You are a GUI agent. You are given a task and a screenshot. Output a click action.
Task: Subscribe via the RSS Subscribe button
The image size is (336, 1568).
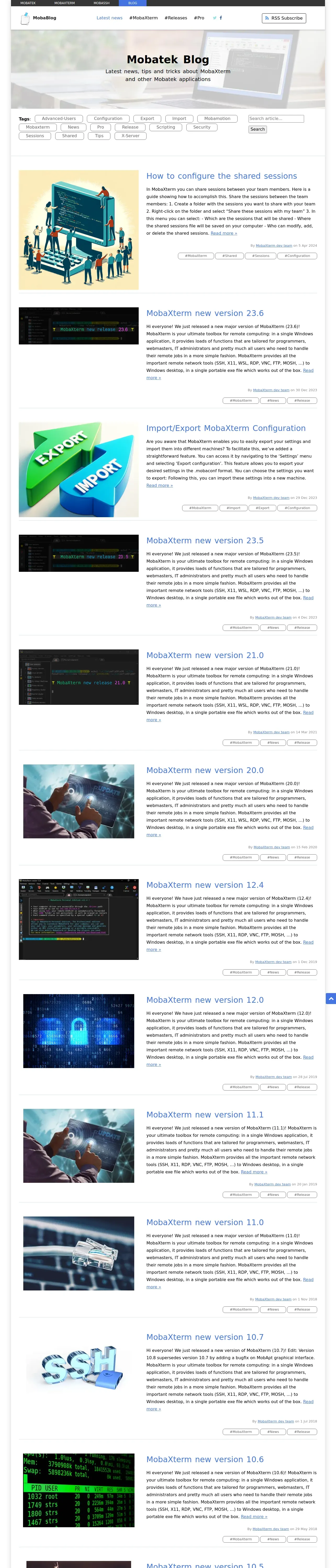pos(284,18)
